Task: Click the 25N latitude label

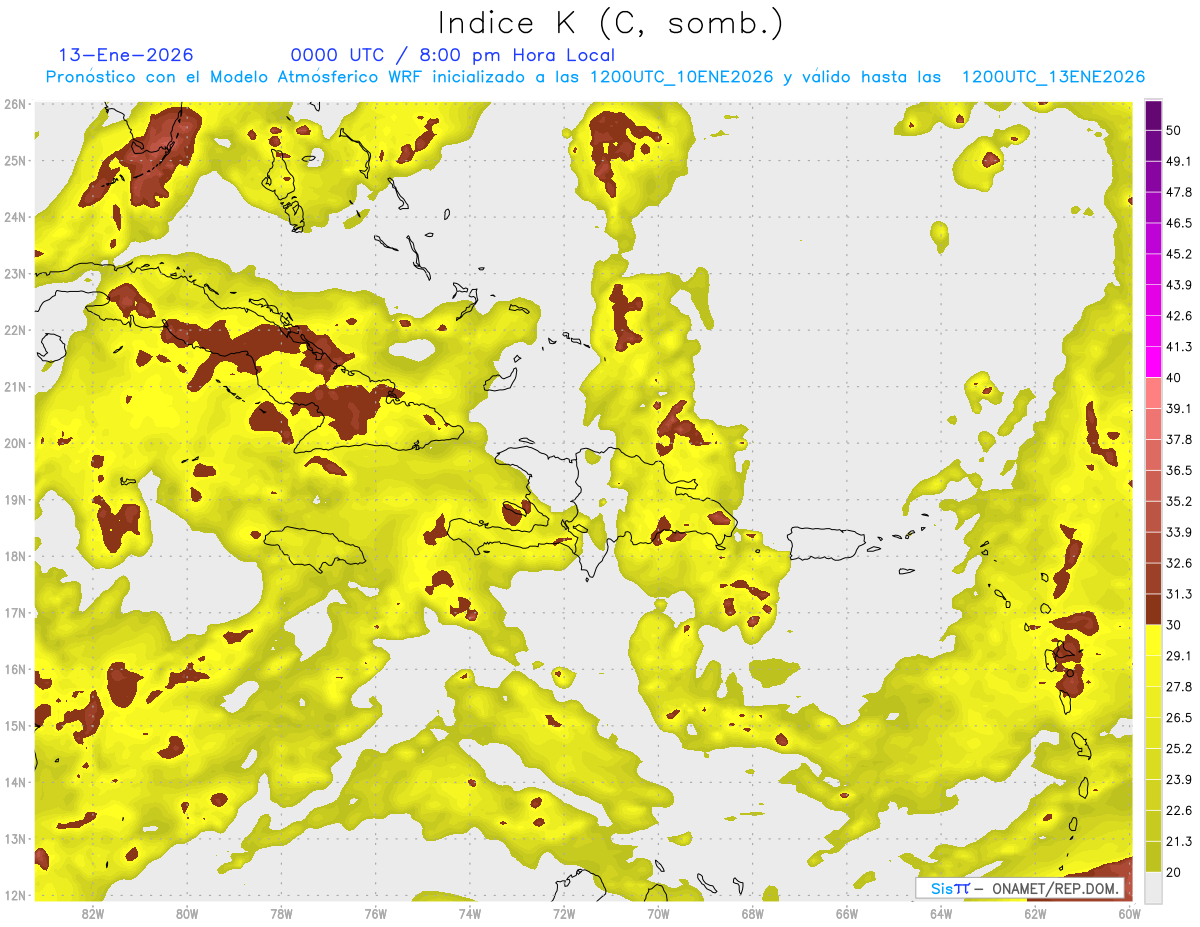Action: click(15, 160)
